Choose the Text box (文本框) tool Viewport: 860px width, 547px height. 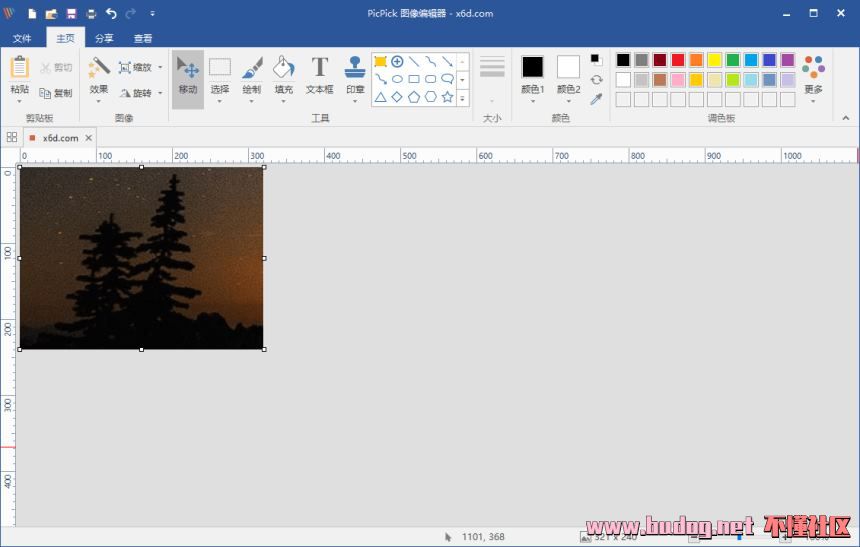[x=319, y=76]
